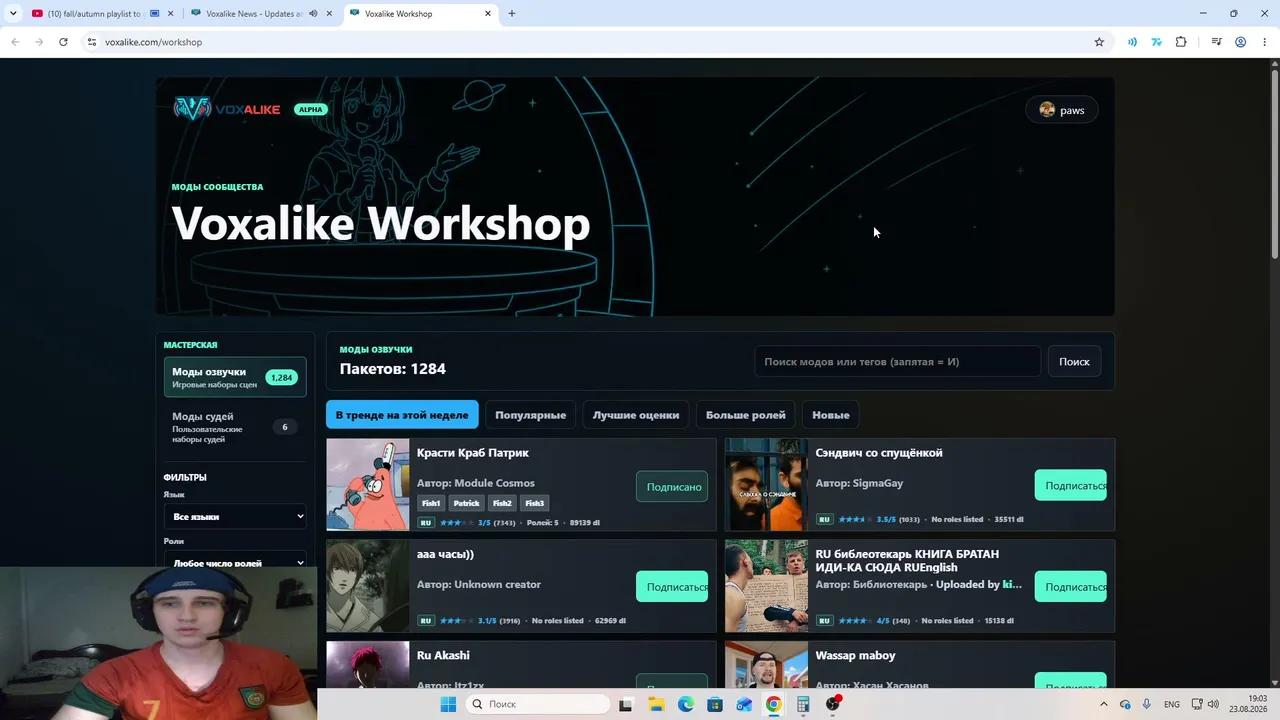
Task: Go back to the previous page
Action: point(15,42)
